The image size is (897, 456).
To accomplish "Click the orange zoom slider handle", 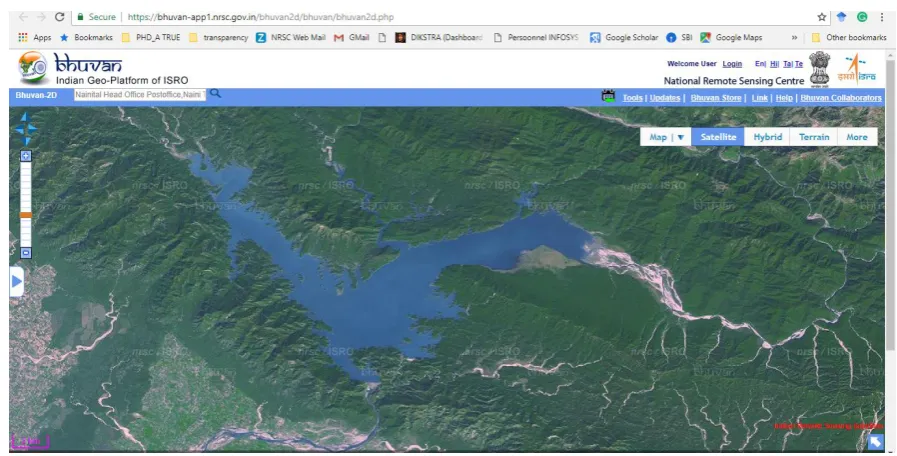I will click(x=26, y=215).
